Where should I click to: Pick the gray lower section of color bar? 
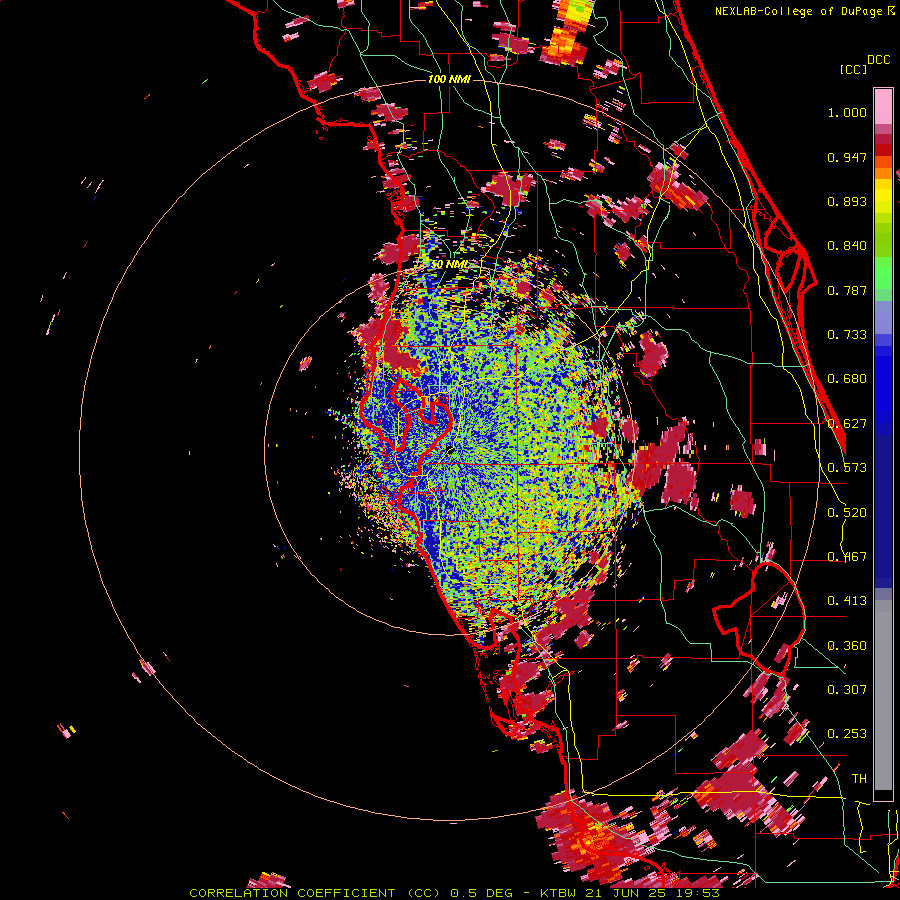pos(883,695)
